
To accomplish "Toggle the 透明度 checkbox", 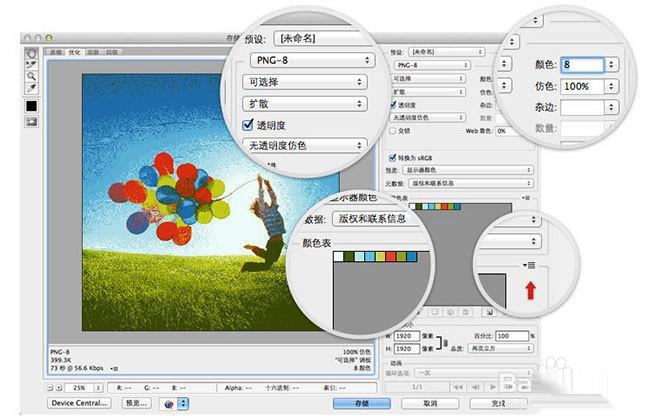I will pyautogui.click(x=393, y=105).
